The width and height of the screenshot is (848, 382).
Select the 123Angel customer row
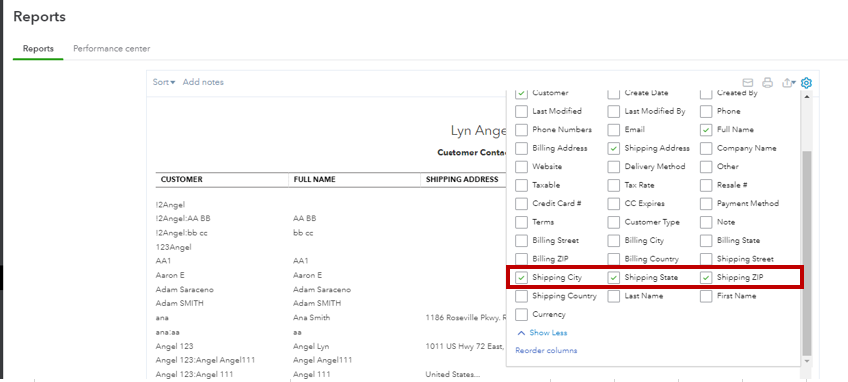pos(174,247)
